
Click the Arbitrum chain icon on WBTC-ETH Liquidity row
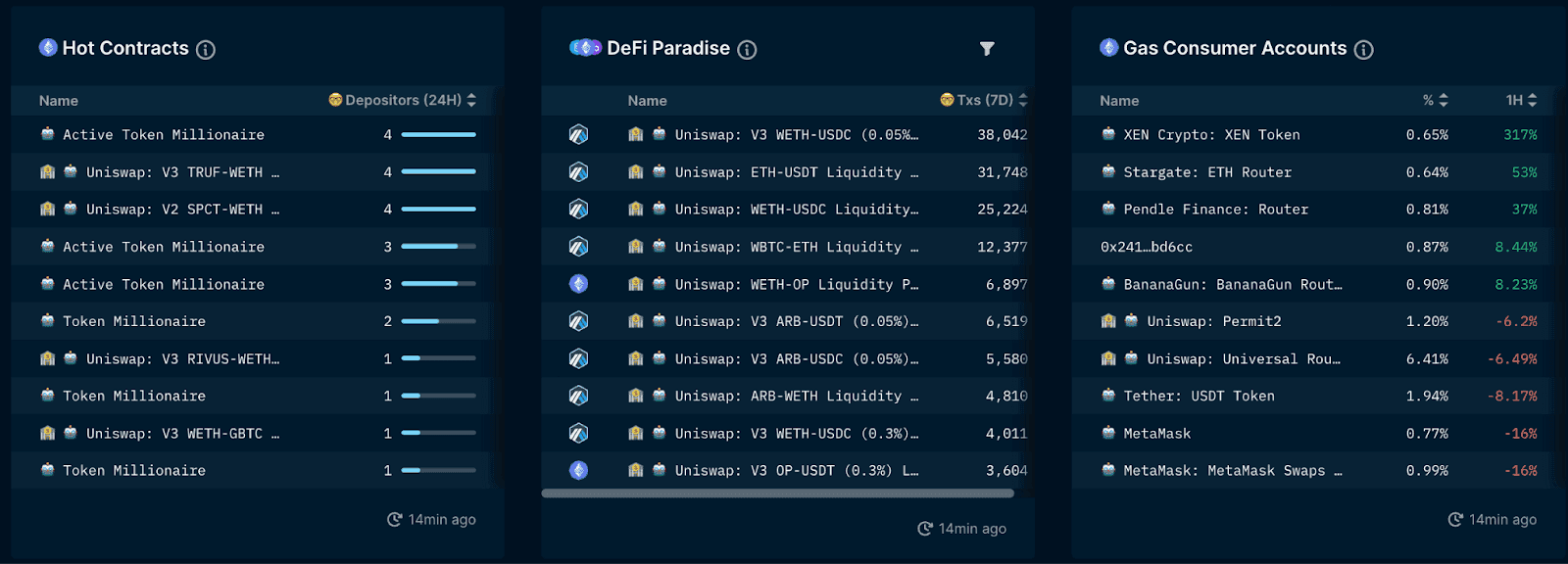click(x=578, y=247)
